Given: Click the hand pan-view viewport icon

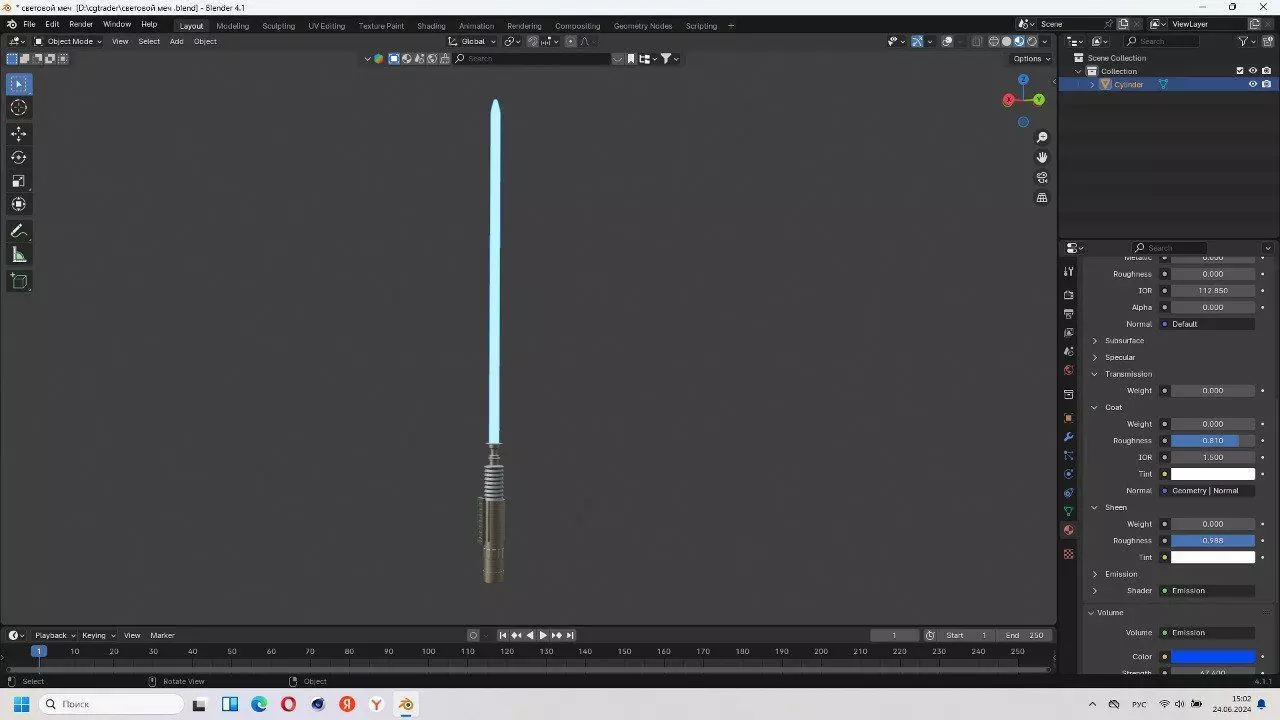Looking at the screenshot, I should 1042,157.
